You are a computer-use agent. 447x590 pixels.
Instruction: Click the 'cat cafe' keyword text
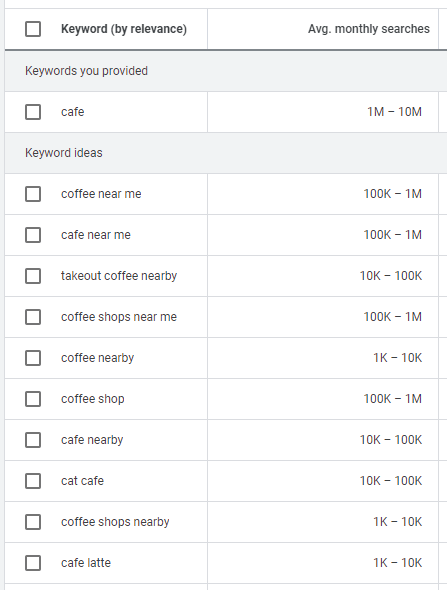(82, 481)
